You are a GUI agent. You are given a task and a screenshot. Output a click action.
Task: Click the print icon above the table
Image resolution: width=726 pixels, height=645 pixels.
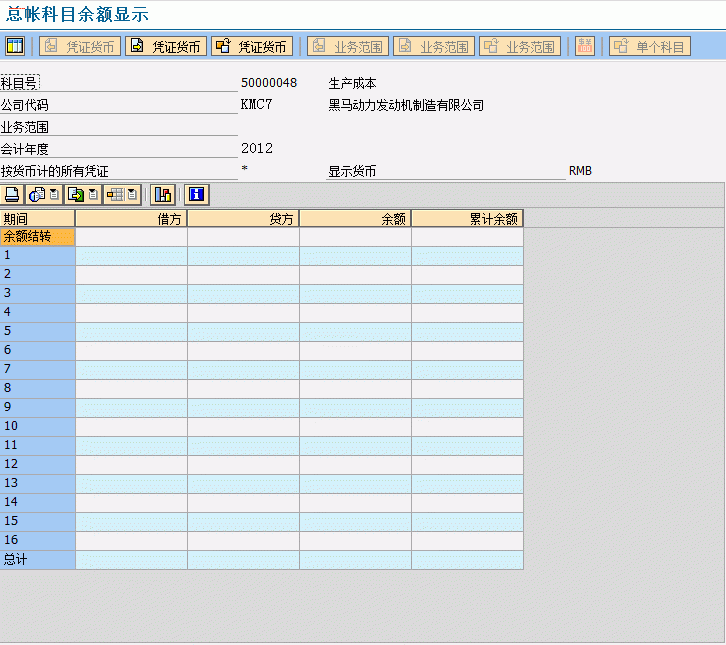coord(12,194)
